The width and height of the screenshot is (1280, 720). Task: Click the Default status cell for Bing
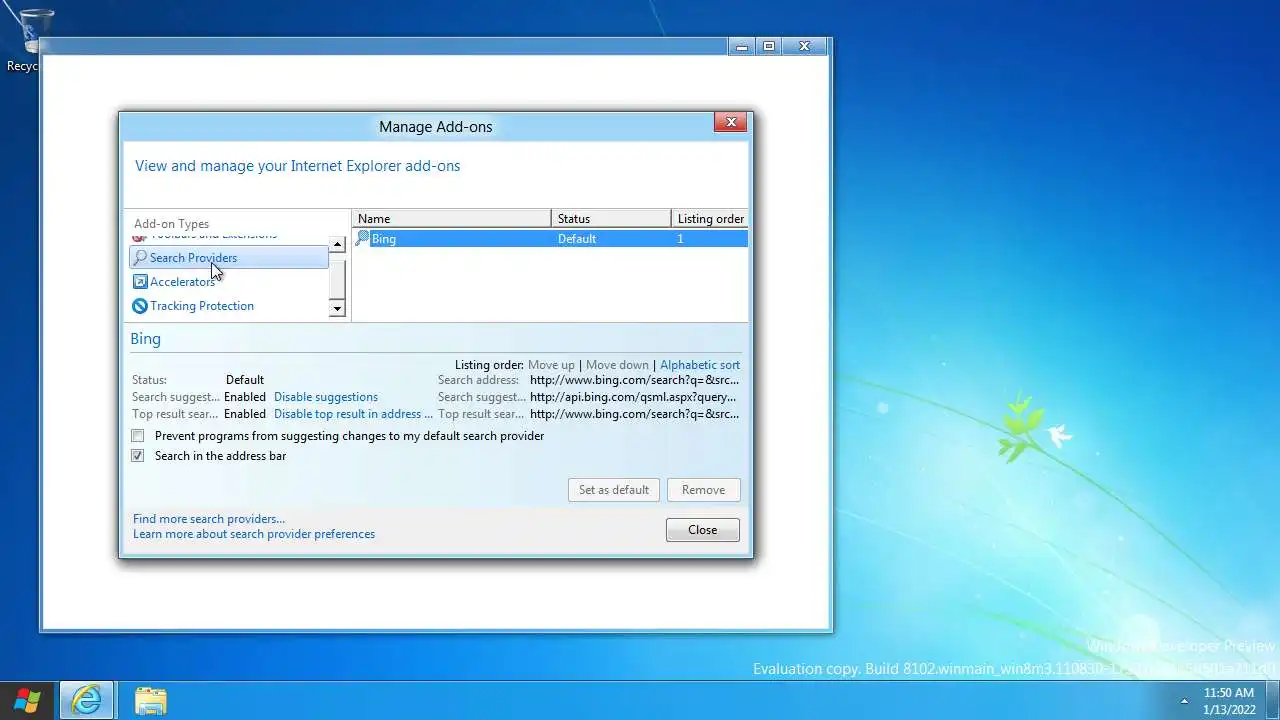(x=577, y=239)
